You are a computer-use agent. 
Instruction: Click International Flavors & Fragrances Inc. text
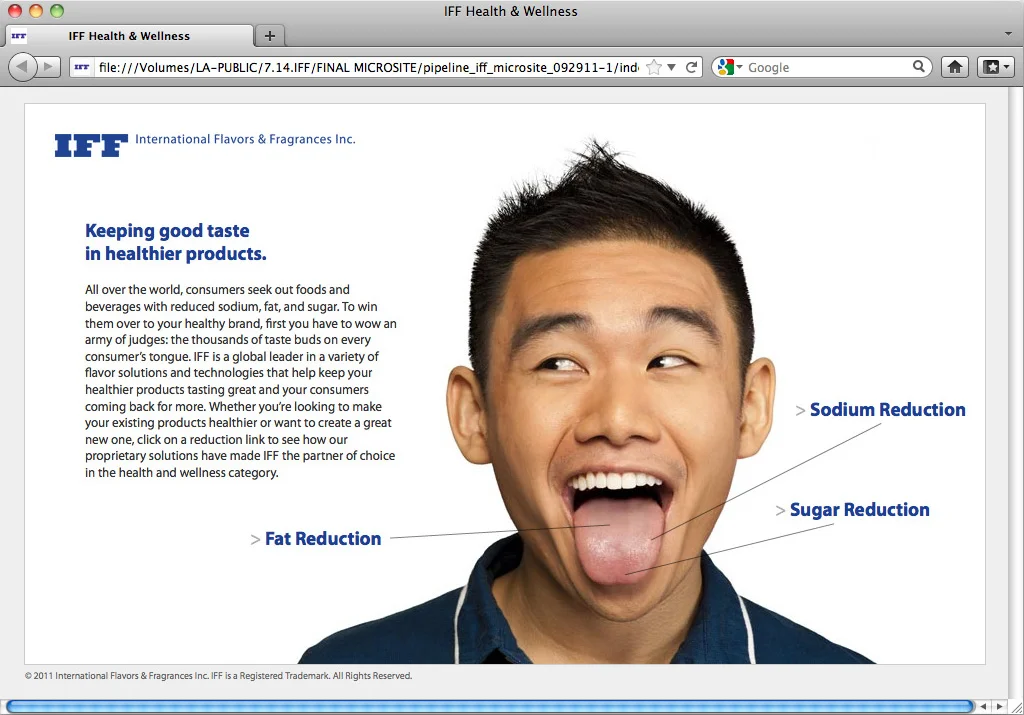click(245, 139)
